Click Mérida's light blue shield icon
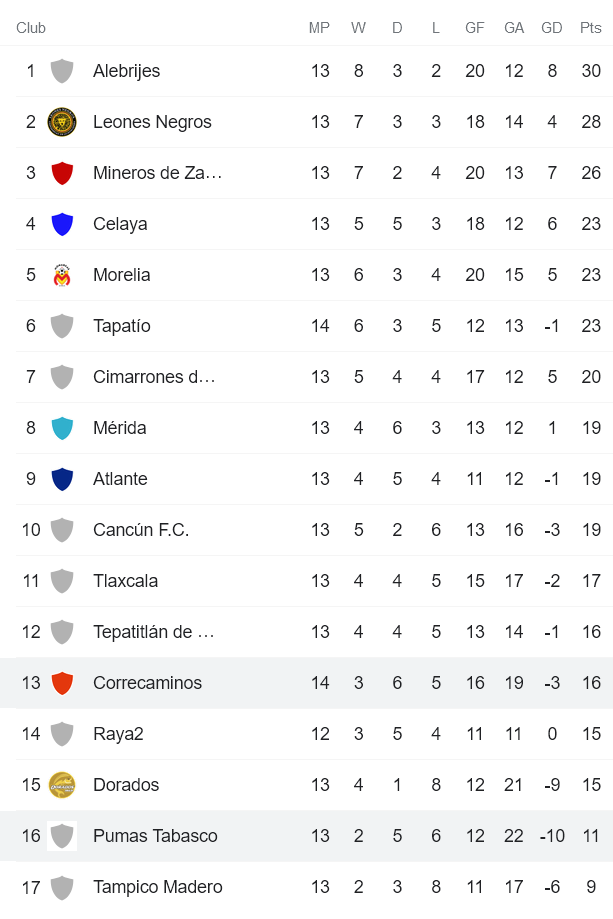This screenshot has height=919, width=613. pyautogui.click(x=62, y=428)
